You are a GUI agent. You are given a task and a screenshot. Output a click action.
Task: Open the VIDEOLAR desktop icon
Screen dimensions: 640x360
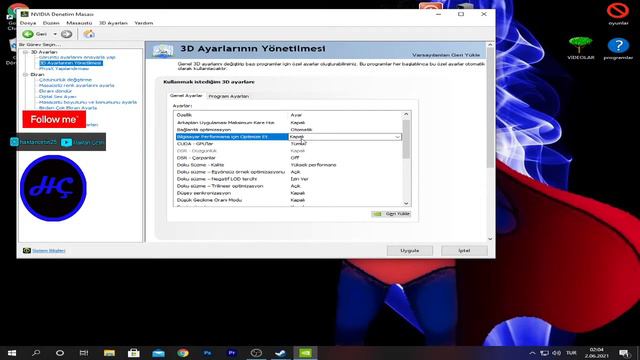580,48
